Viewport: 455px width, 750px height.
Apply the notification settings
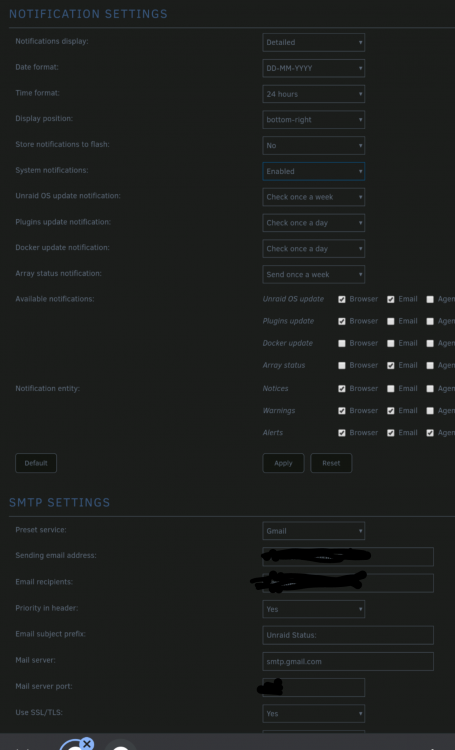tap(283, 463)
